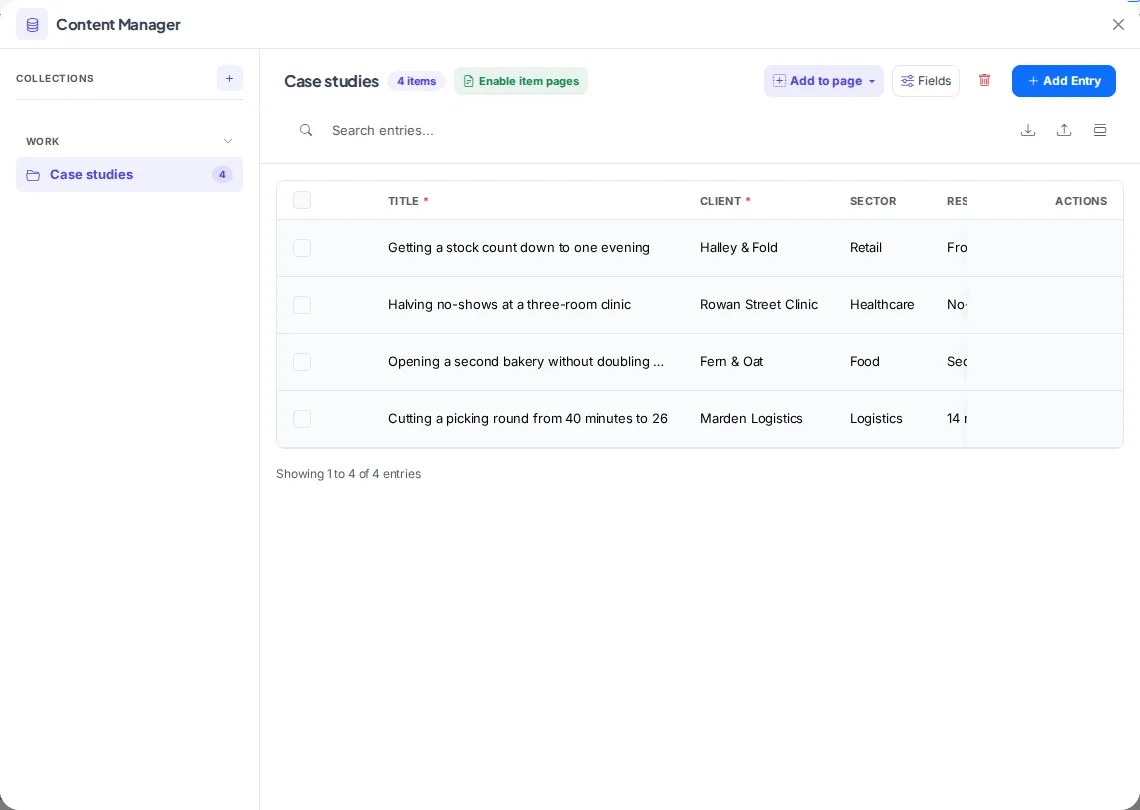Open 'Halving no-shows at a three-room clinic'
The image size is (1140, 810).
[x=510, y=304]
